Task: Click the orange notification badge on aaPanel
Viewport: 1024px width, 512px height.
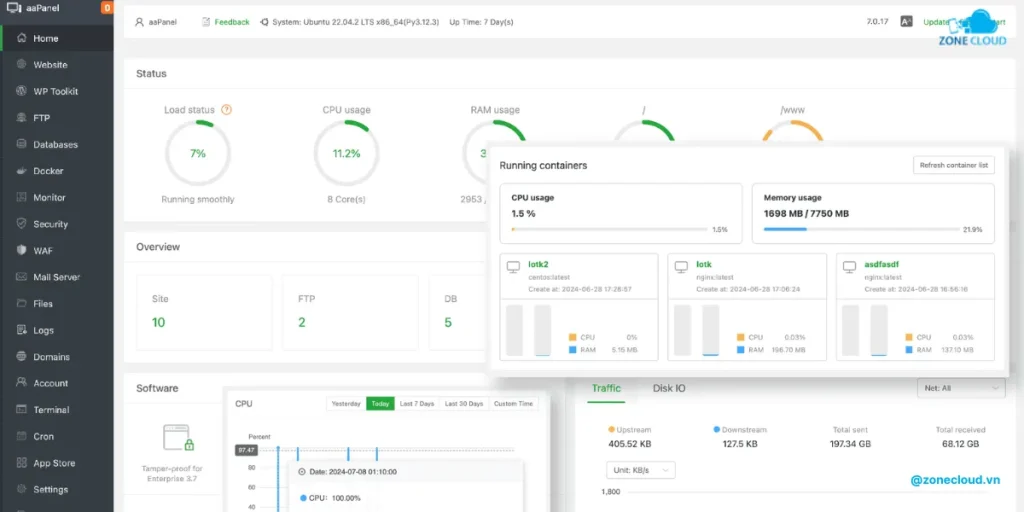Action: (x=107, y=8)
